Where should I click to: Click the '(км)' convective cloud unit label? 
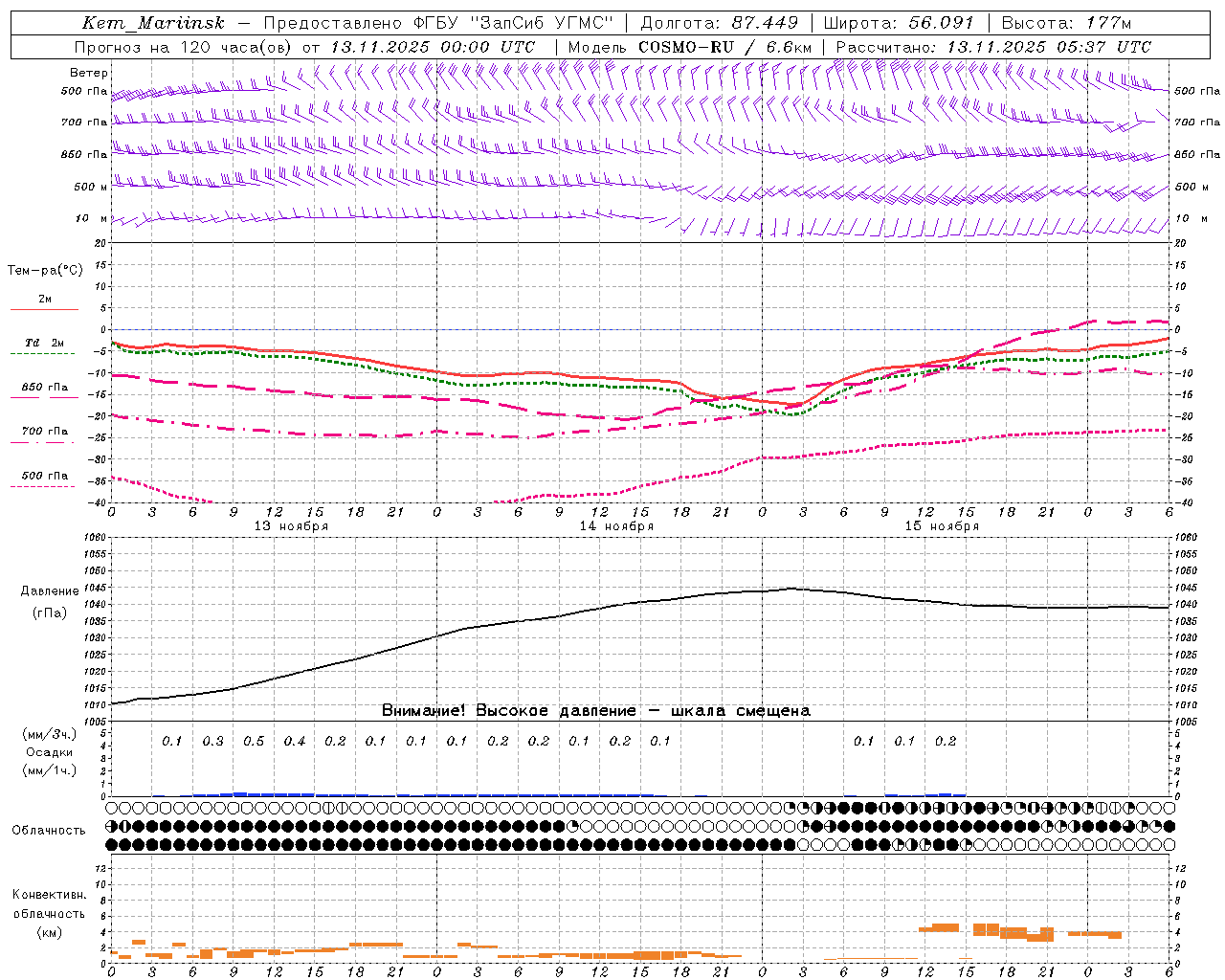pos(50,931)
